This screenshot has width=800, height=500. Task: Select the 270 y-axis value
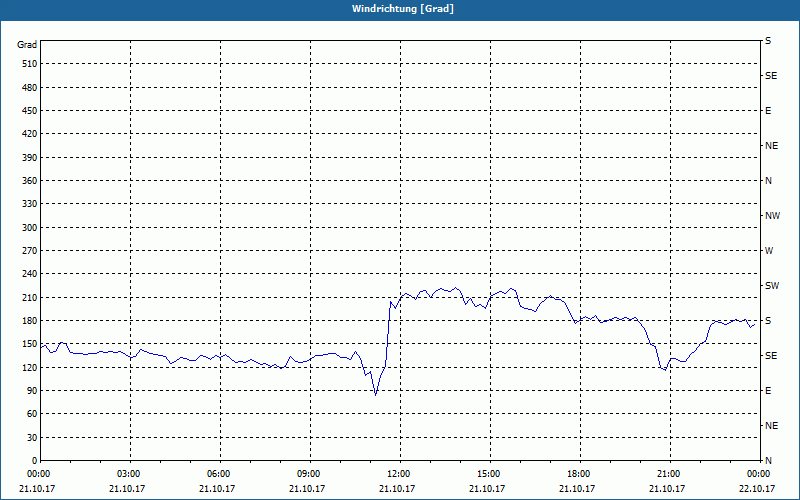(30, 251)
